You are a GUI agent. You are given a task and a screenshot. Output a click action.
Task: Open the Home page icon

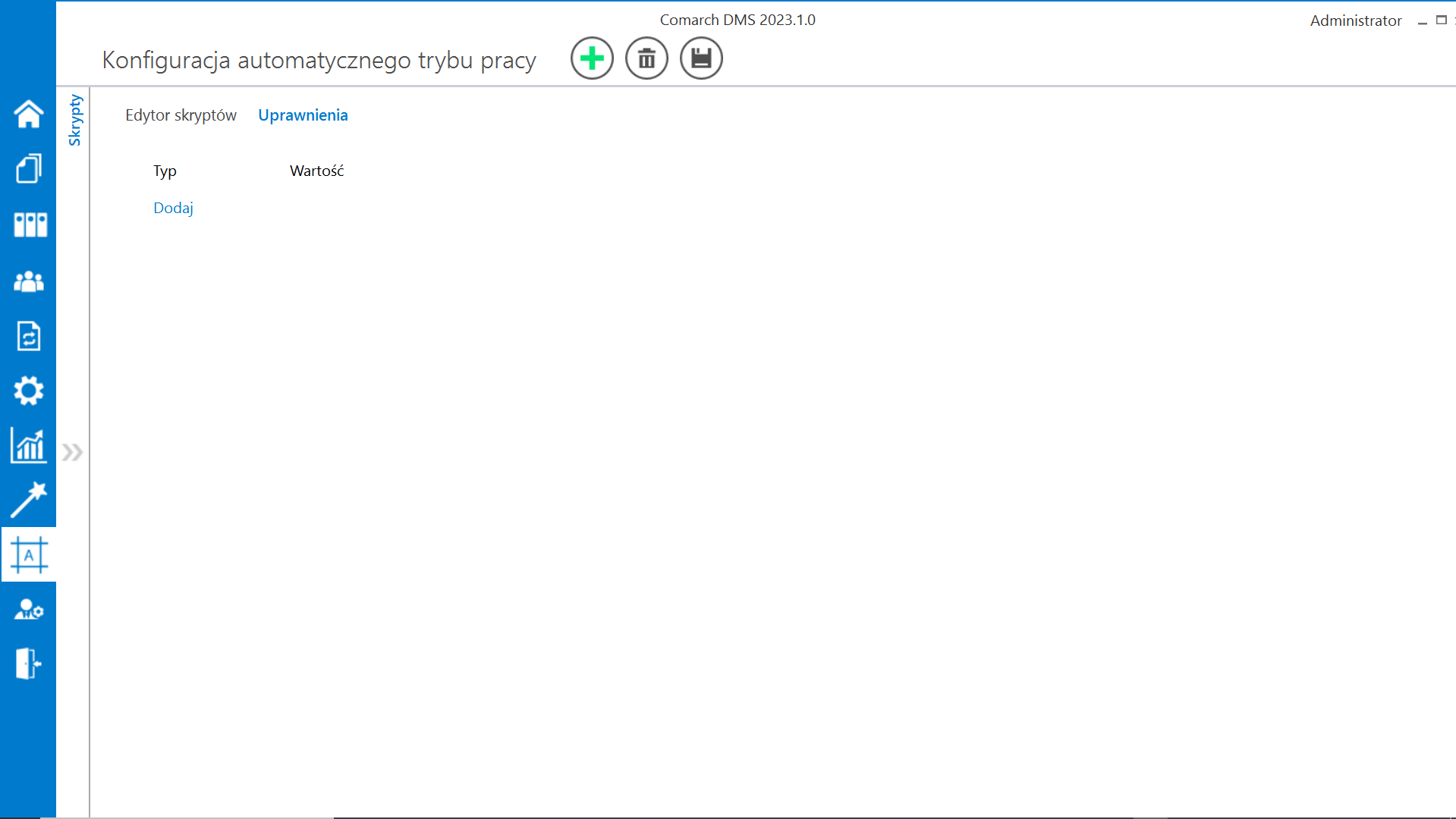point(28,114)
